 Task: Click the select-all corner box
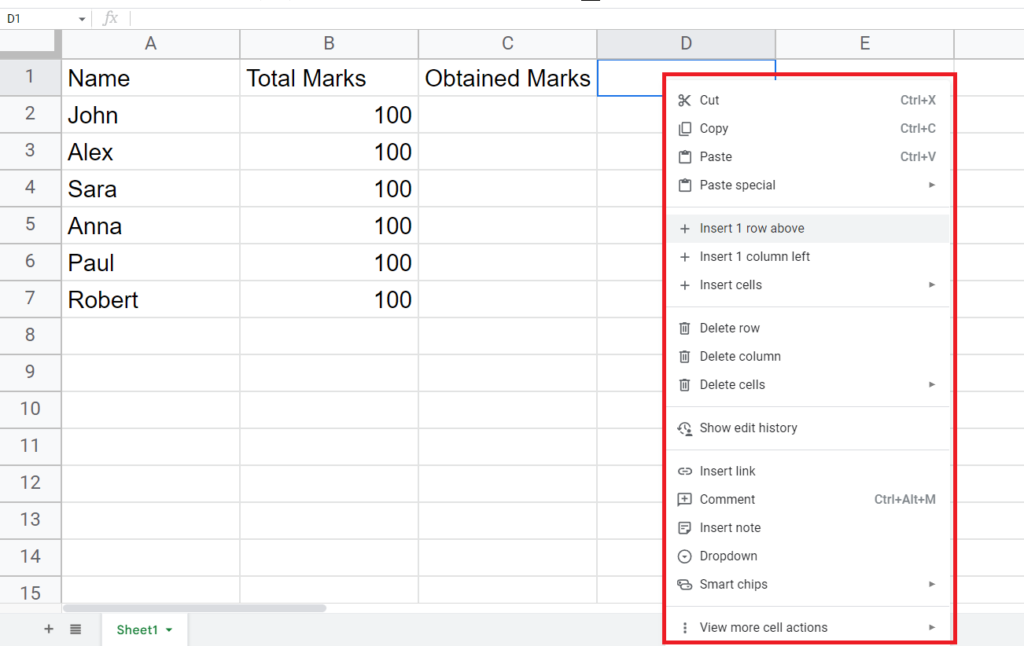pyautogui.click(x=30, y=44)
